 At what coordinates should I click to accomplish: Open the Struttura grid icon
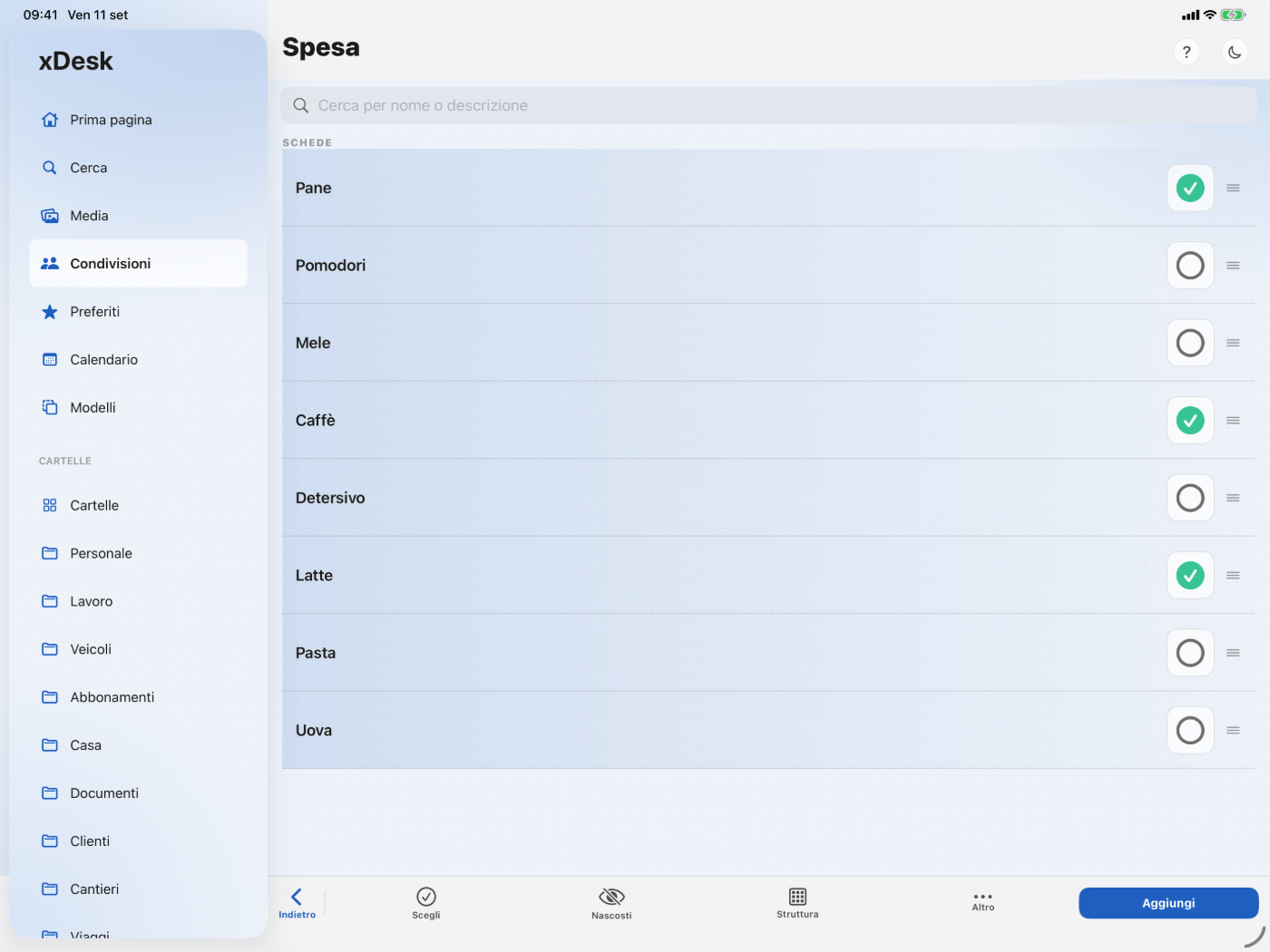pos(797,897)
